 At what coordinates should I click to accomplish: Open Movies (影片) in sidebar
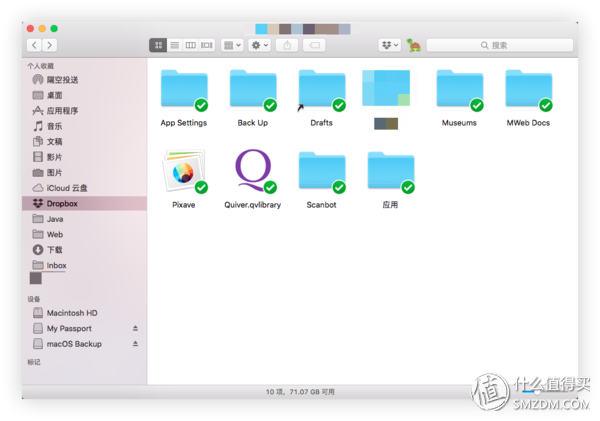(84, 157)
